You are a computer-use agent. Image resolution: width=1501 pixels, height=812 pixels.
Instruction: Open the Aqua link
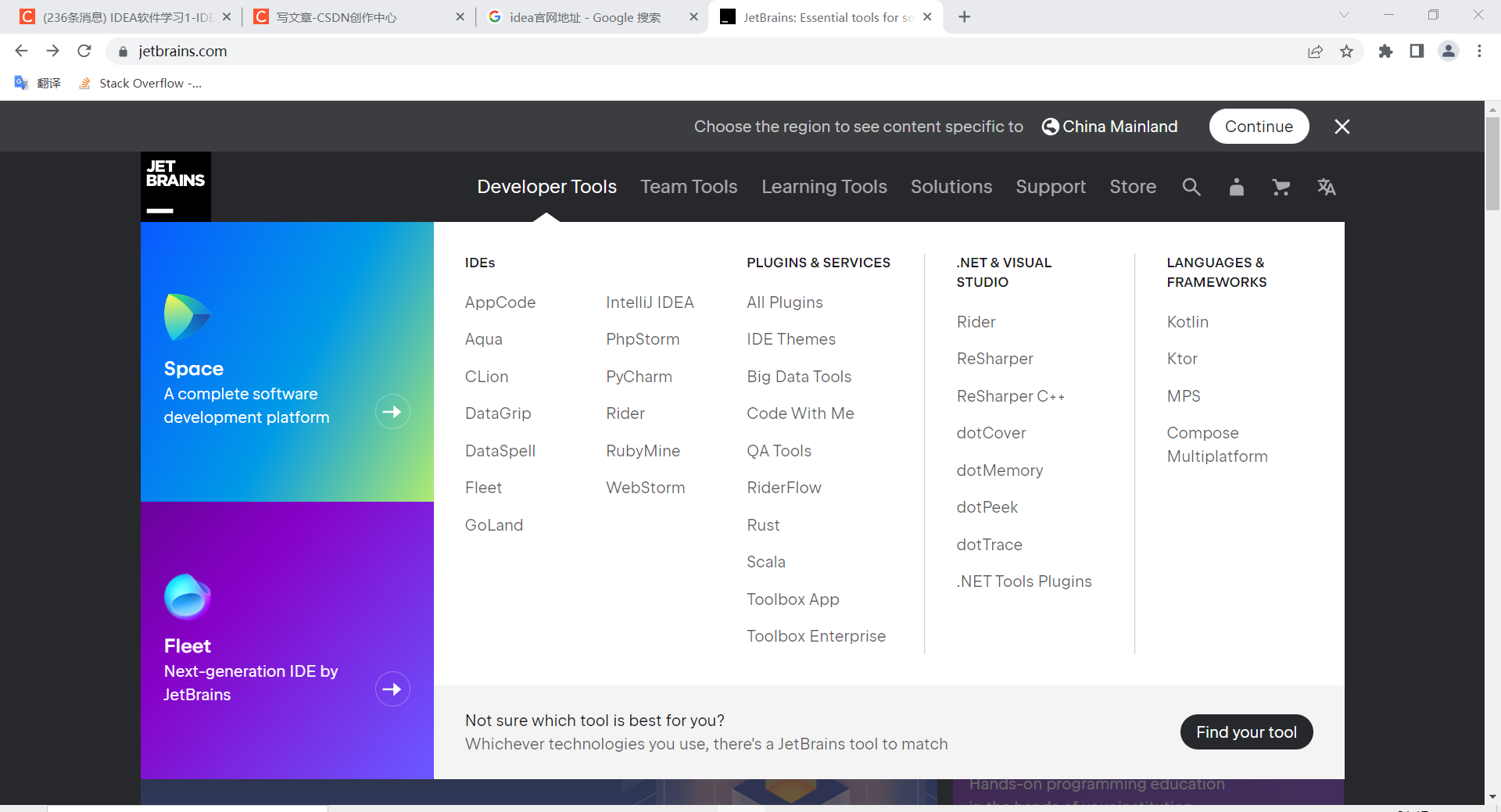click(x=484, y=339)
